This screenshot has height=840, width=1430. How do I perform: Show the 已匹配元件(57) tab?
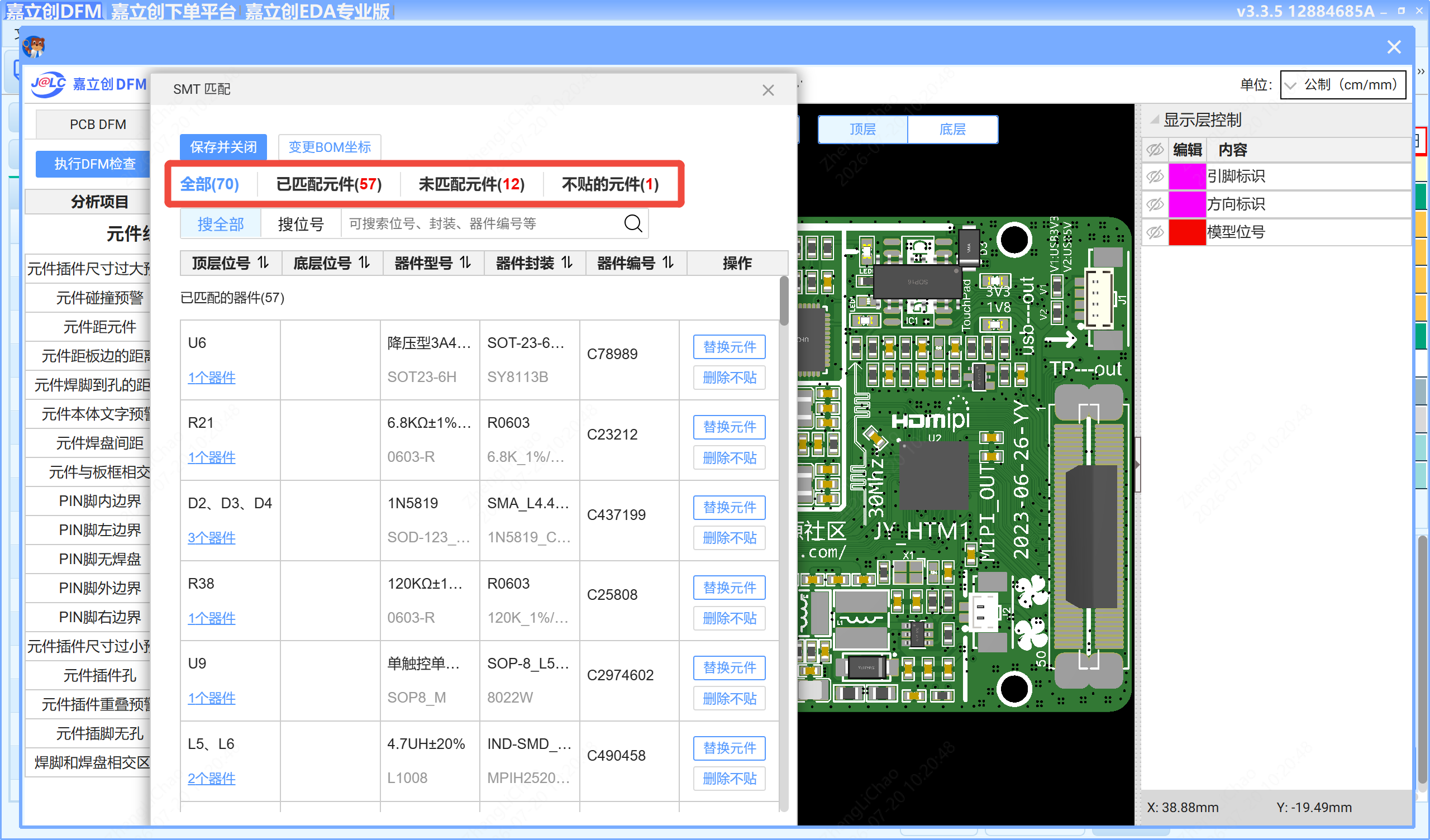[x=328, y=184]
